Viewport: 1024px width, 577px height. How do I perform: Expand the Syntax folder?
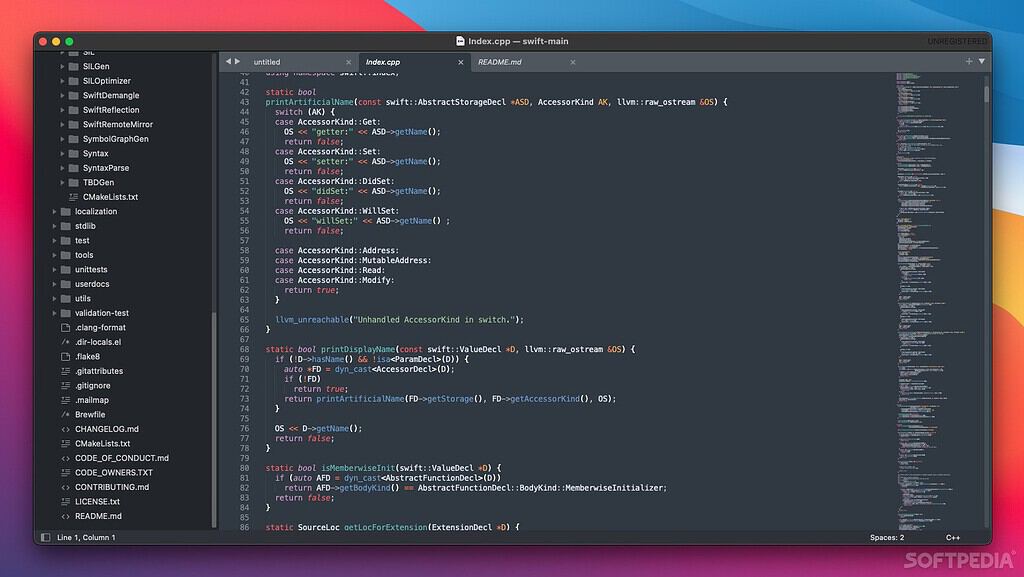tap(62, 153)
